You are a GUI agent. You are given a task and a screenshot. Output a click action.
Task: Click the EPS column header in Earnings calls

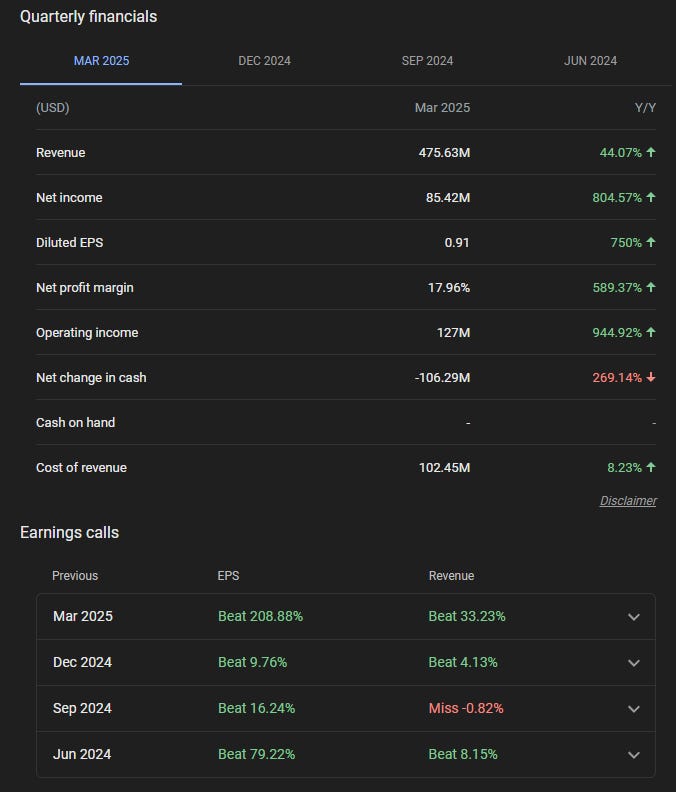(228, 576)
